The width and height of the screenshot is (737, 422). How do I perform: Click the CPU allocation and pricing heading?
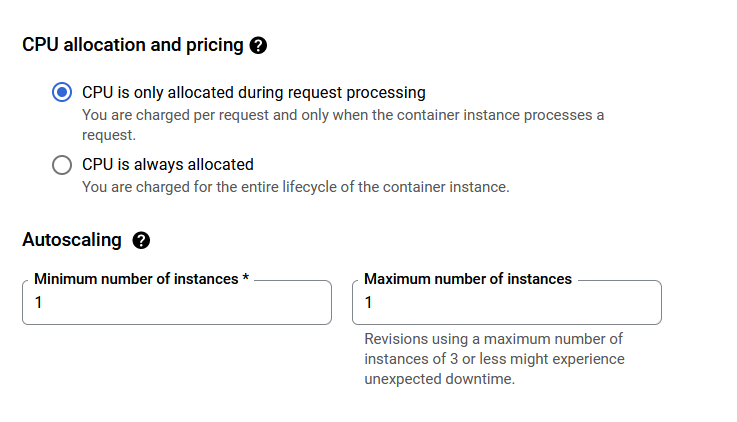(133, 45)
